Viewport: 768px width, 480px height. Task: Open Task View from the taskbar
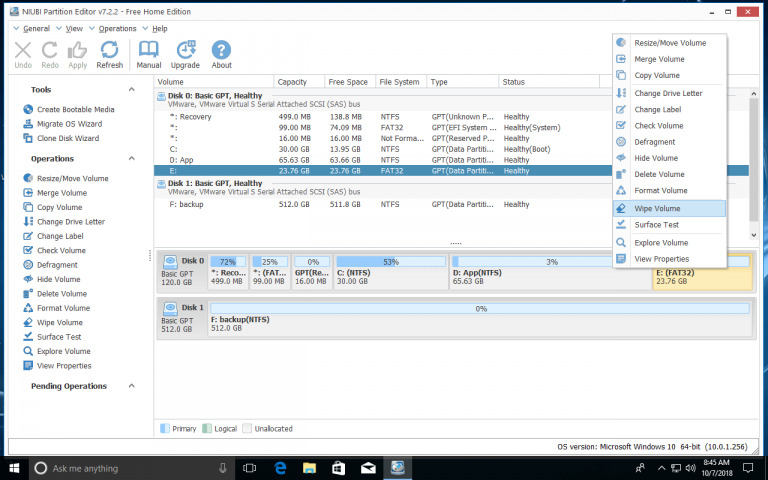point(250,468)
